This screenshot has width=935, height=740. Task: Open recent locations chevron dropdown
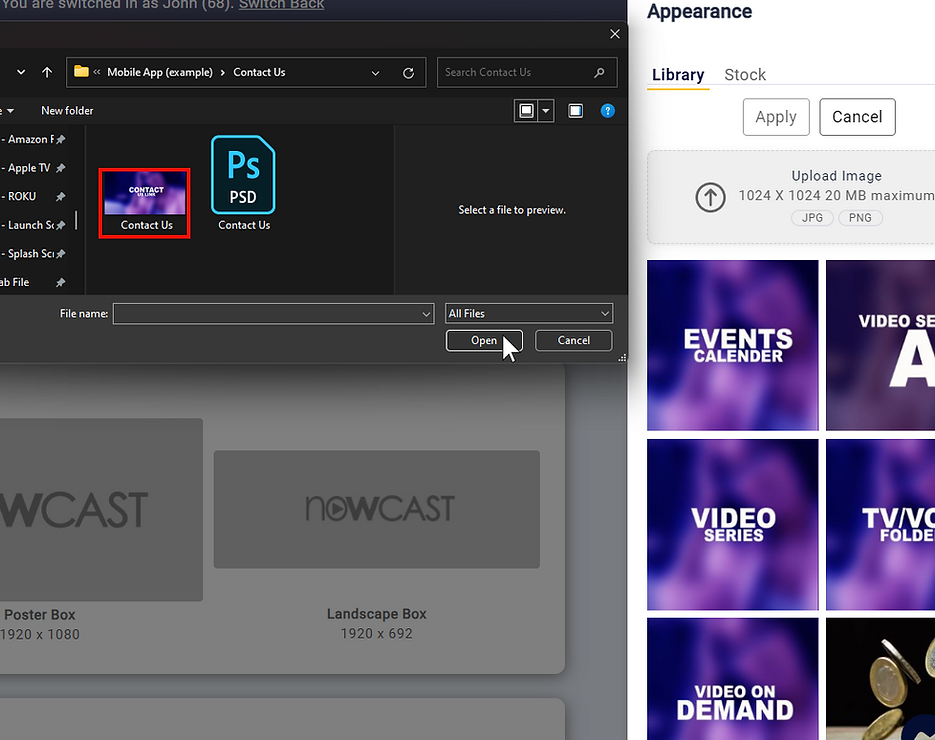click(x=21, y=72)
